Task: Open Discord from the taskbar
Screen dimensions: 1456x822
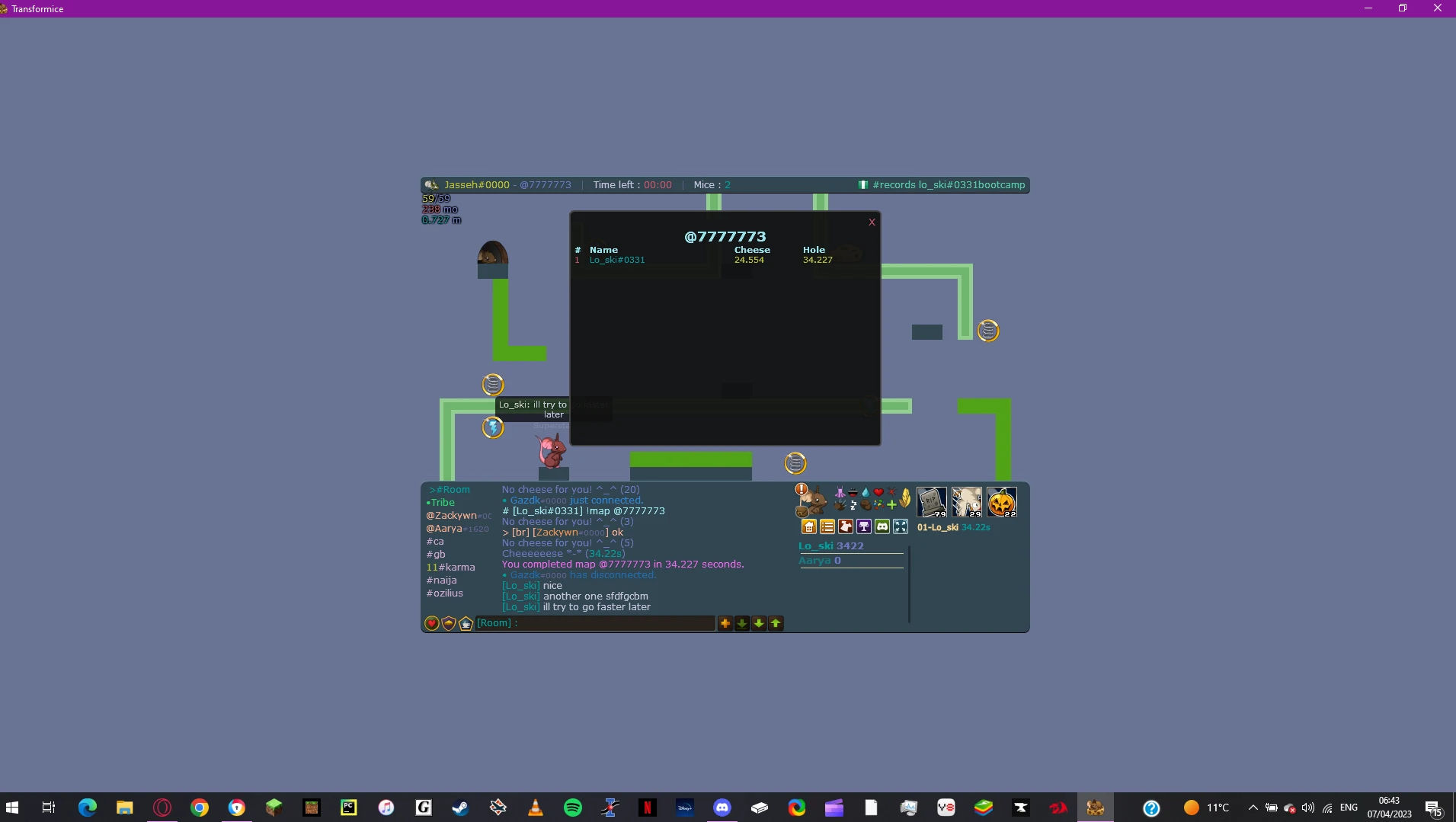Action: click(722, 808)
